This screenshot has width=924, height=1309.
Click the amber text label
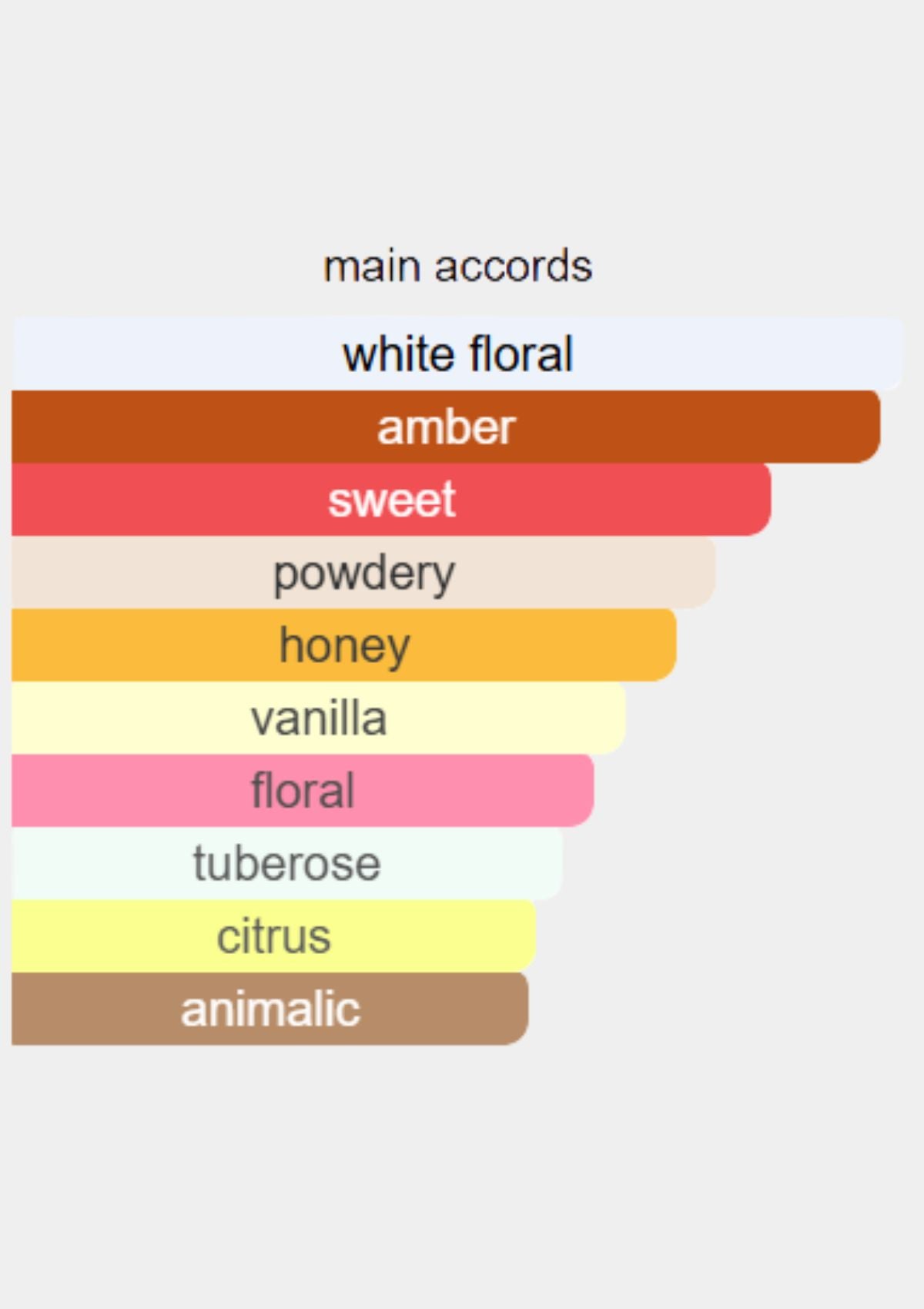[446, 427]
